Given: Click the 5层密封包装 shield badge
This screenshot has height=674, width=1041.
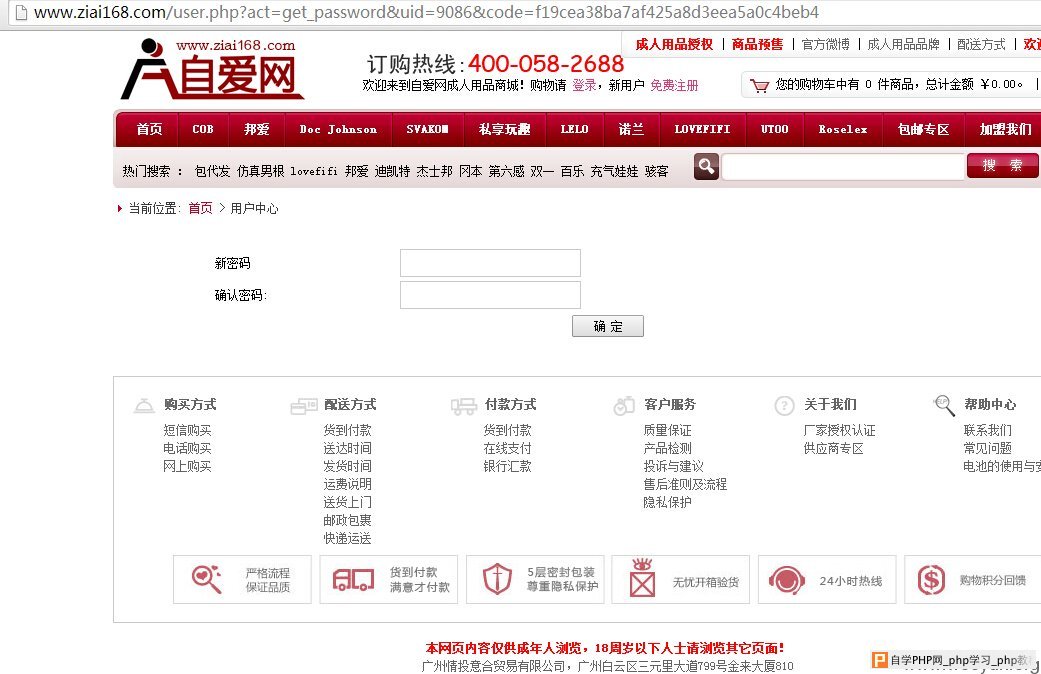Looking at the screenshot, I should (x=535, y=580).
